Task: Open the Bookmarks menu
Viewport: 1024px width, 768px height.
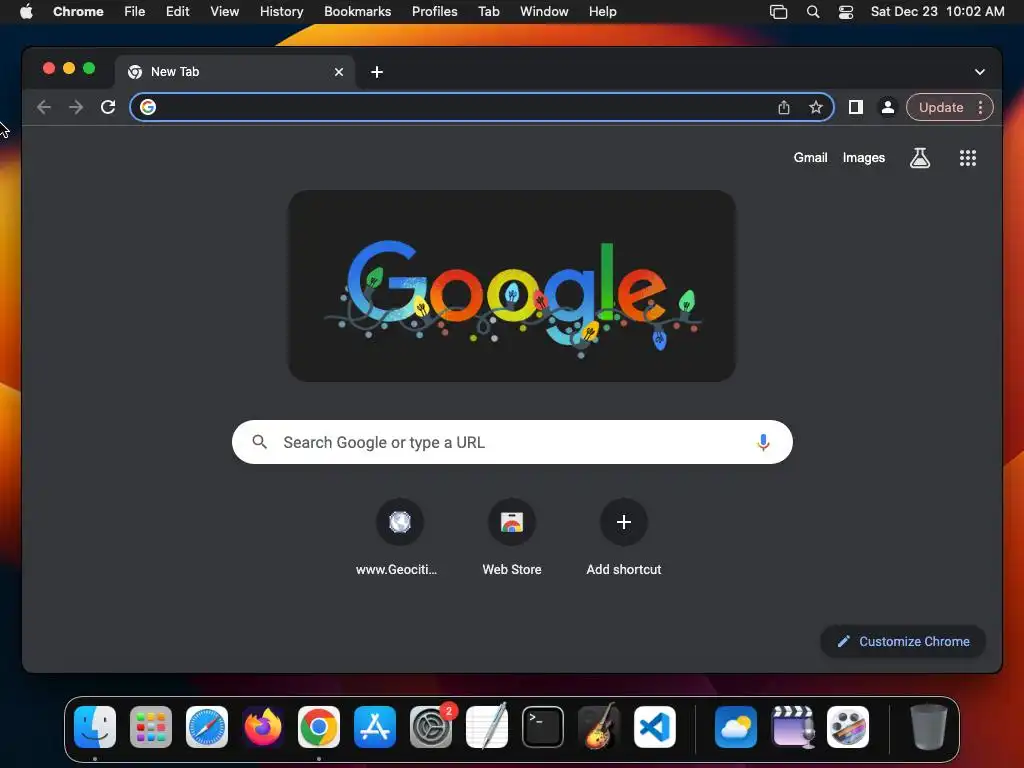Action: pyautogui.click(x=357, y=11)
